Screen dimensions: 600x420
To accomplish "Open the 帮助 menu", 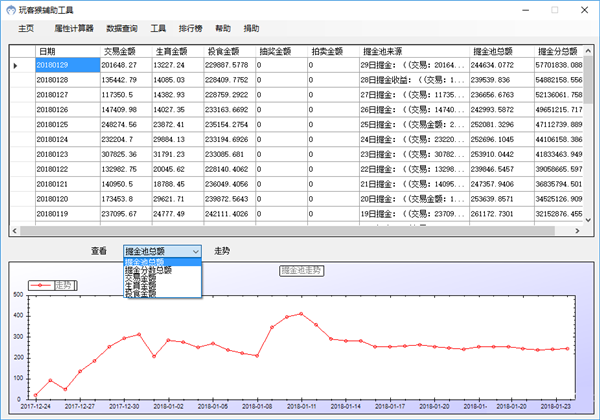I will coord(222,29).
